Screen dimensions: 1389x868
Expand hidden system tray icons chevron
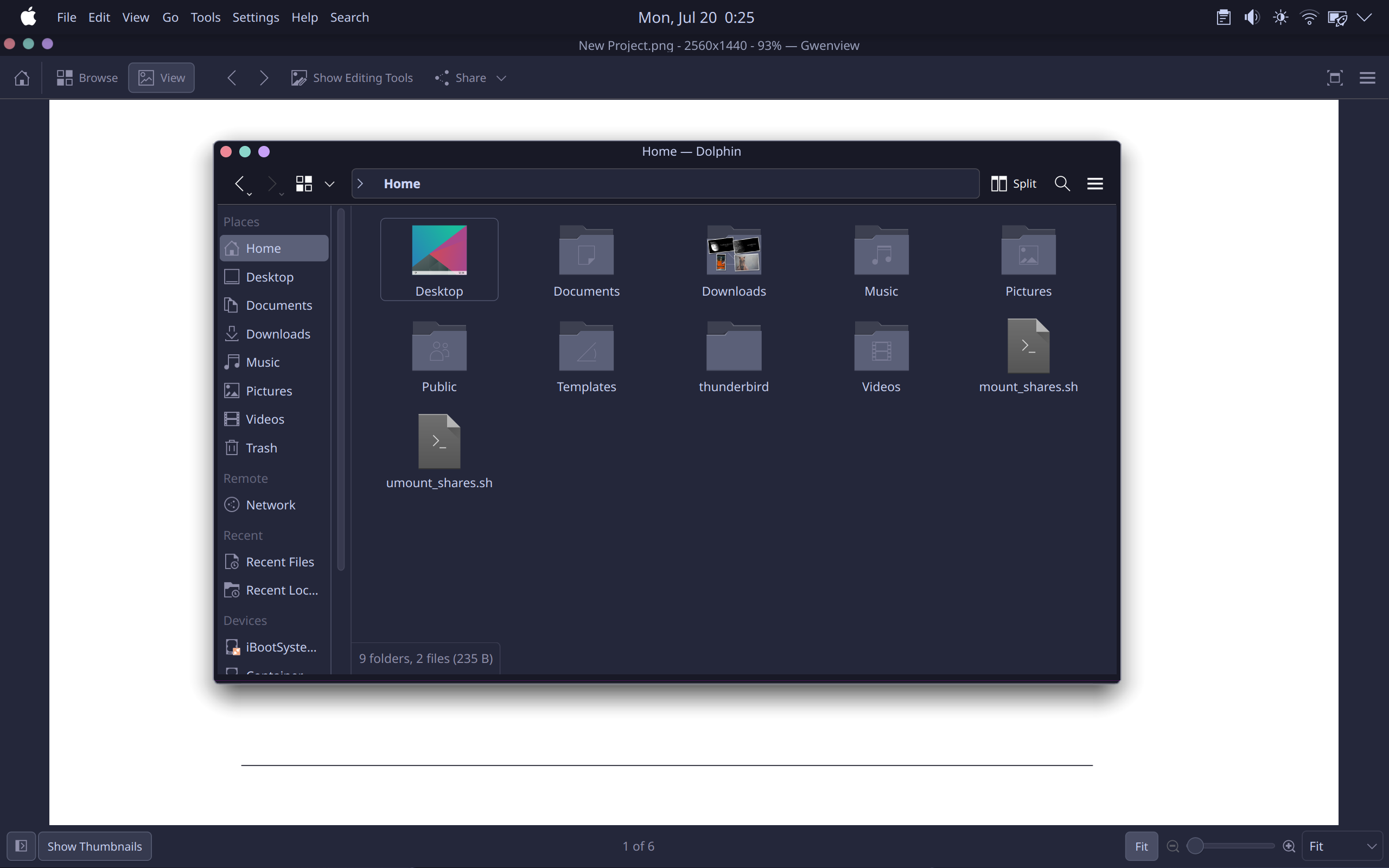tap(1365, 17)
